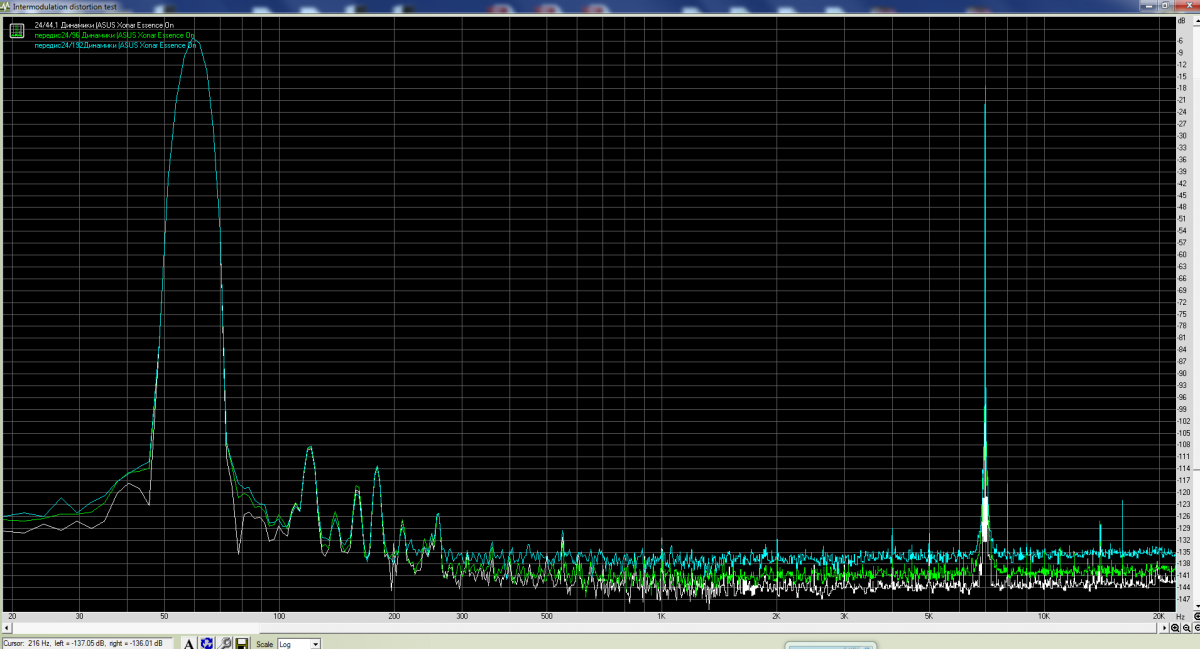Click the horizontal scrollbar's left arrow

pyautogui.click(x=6, y=627)
